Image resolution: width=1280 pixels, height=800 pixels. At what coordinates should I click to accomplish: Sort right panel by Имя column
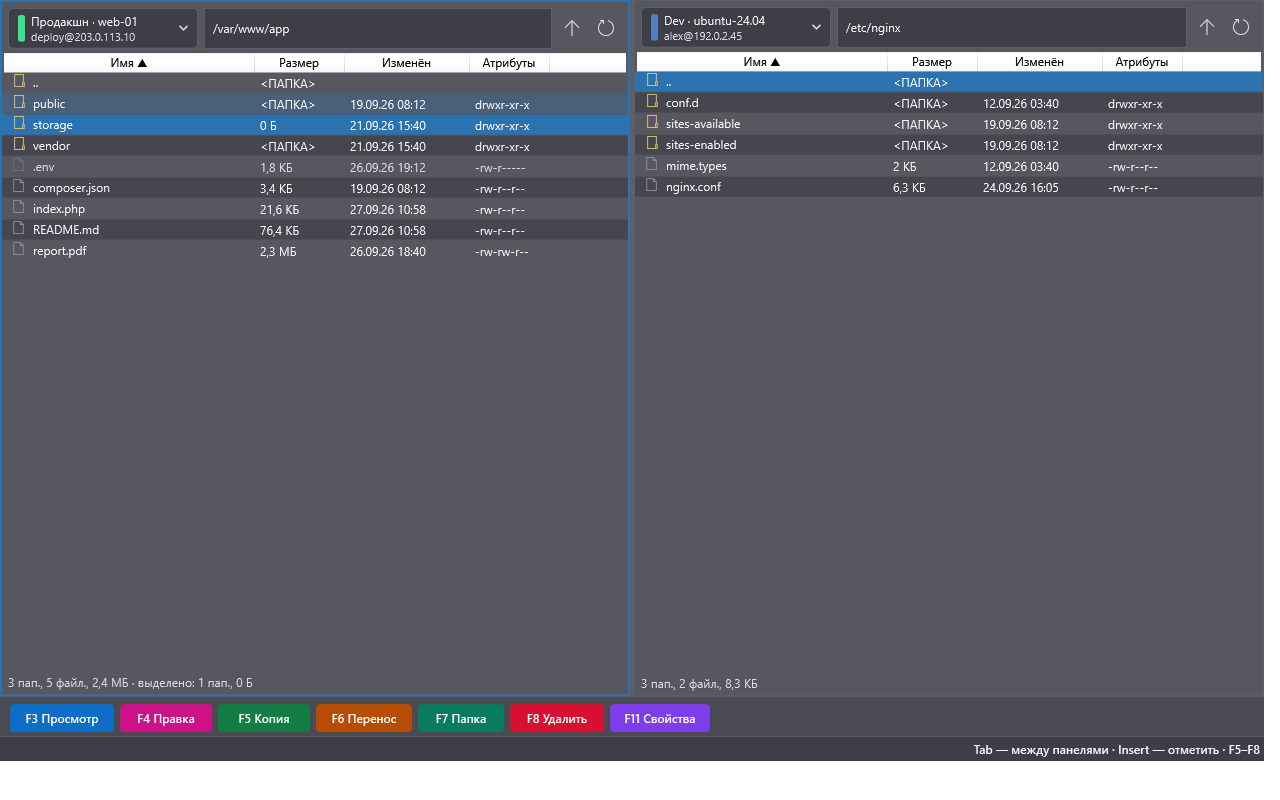point(762,62)
